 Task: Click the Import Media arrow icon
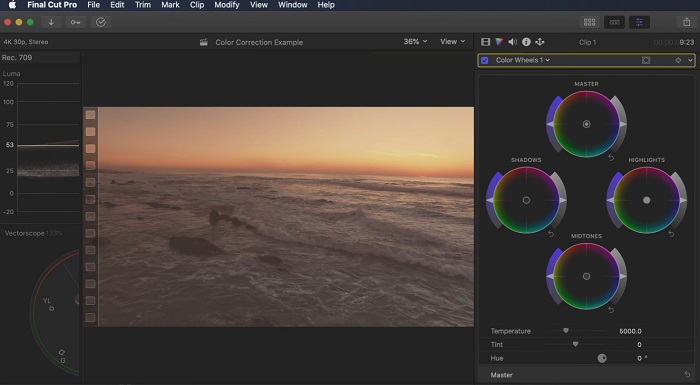pos(51,22)
